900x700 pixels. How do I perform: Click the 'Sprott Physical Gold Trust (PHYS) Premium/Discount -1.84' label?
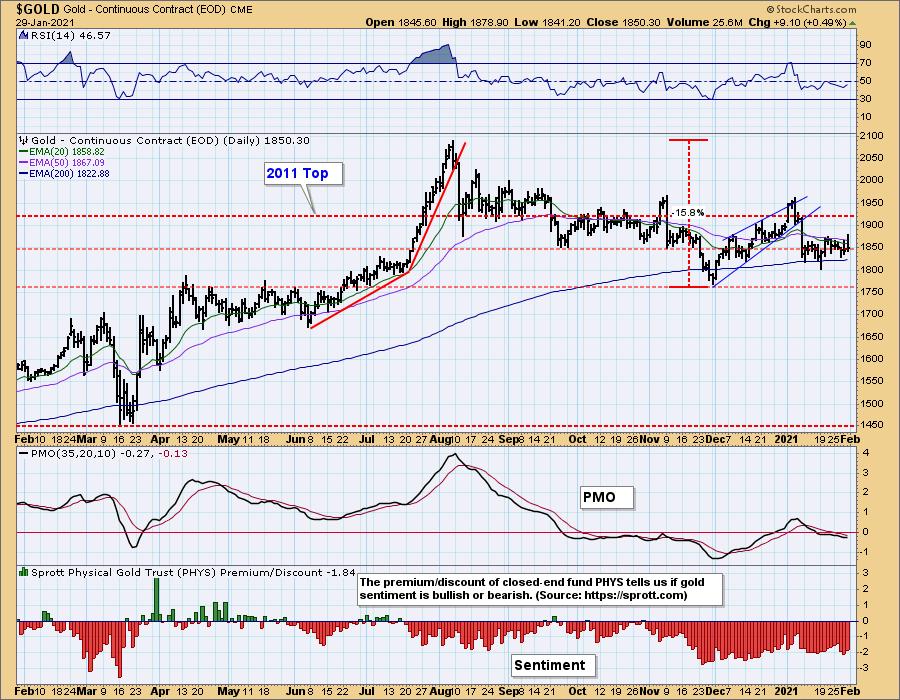(x=193, y=573)
